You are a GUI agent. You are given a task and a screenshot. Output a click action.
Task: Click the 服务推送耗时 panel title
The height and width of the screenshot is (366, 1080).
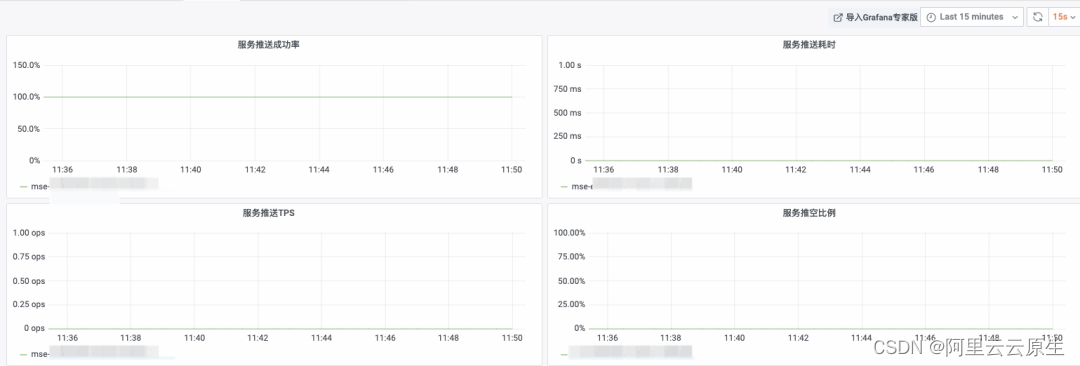click(809, 45)
